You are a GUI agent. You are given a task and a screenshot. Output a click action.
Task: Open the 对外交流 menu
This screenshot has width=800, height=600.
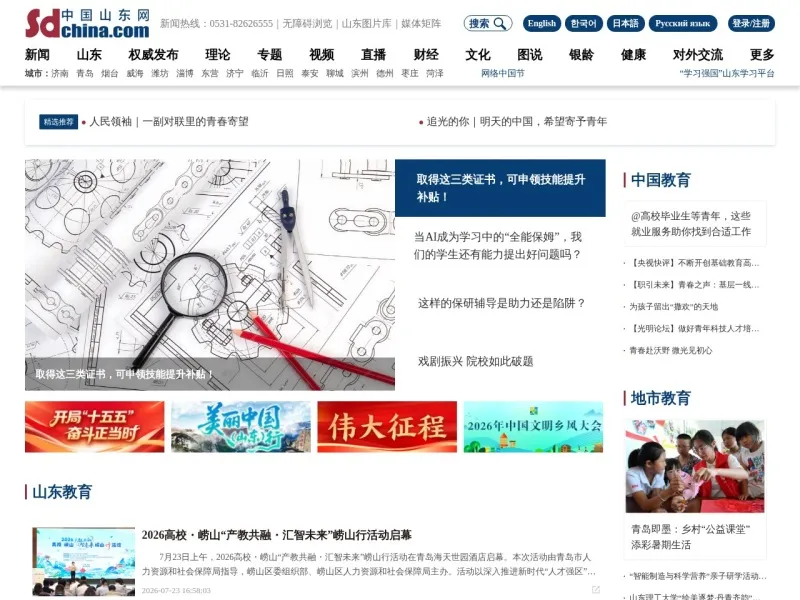pos(698,55)
